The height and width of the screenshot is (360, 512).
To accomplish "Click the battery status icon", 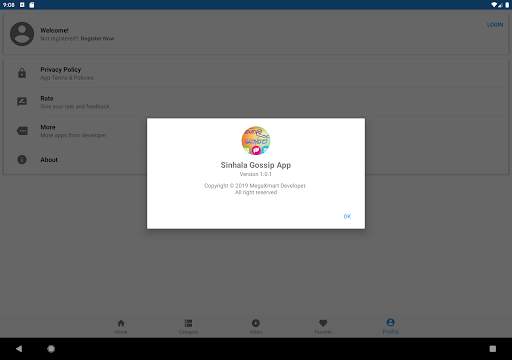I will coord(507,5).
